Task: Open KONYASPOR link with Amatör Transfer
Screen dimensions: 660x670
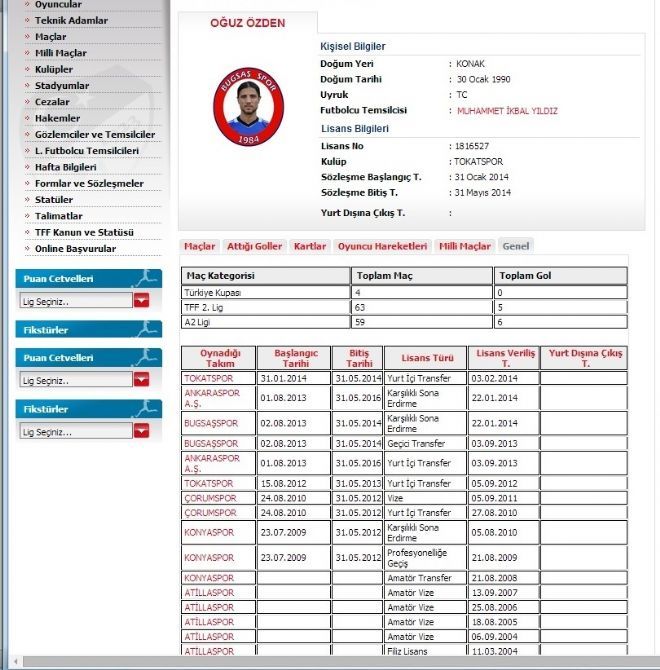Action: (209, 578)
